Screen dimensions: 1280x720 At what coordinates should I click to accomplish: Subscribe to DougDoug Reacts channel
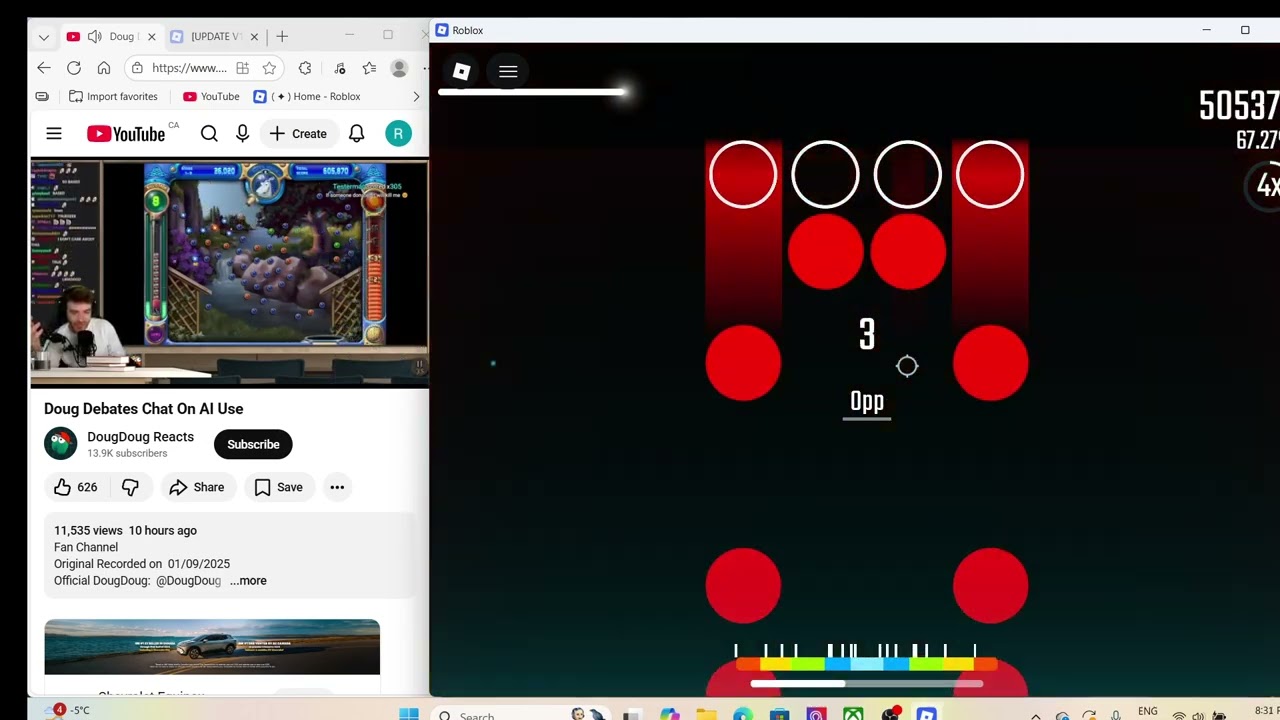tap(253, 444)
